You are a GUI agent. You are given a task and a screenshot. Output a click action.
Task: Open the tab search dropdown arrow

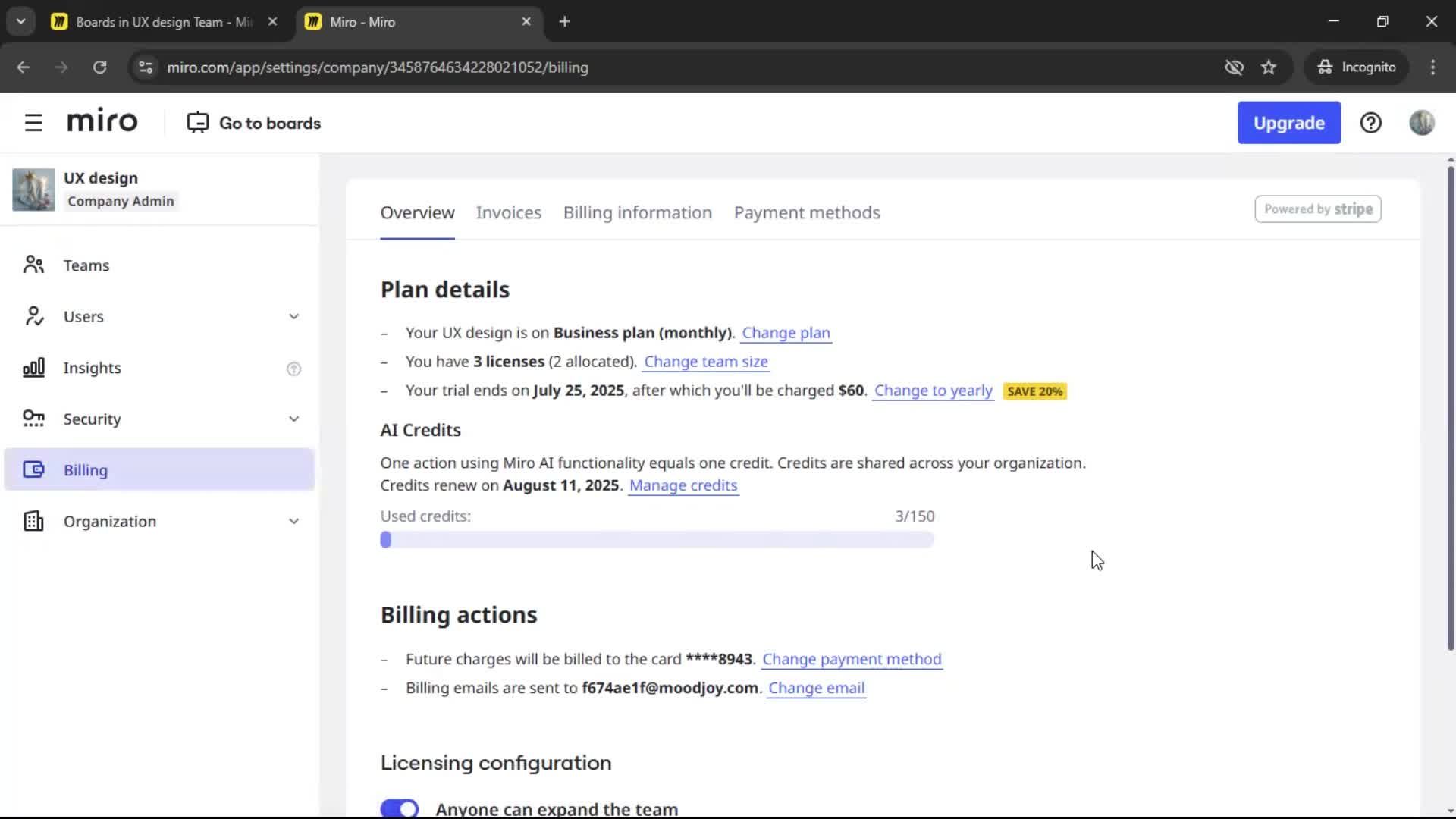click(20, 21)
